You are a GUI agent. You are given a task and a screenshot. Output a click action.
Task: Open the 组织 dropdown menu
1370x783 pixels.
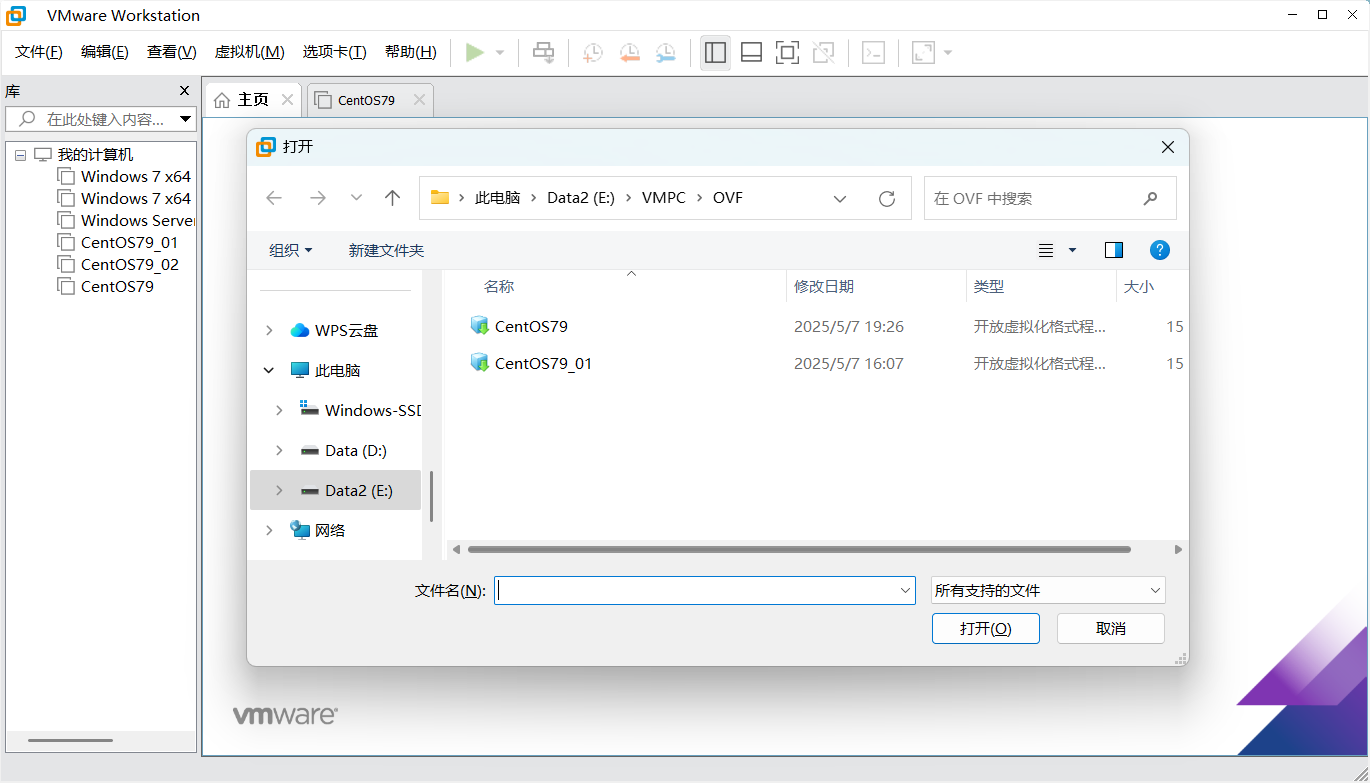(291, 250)
